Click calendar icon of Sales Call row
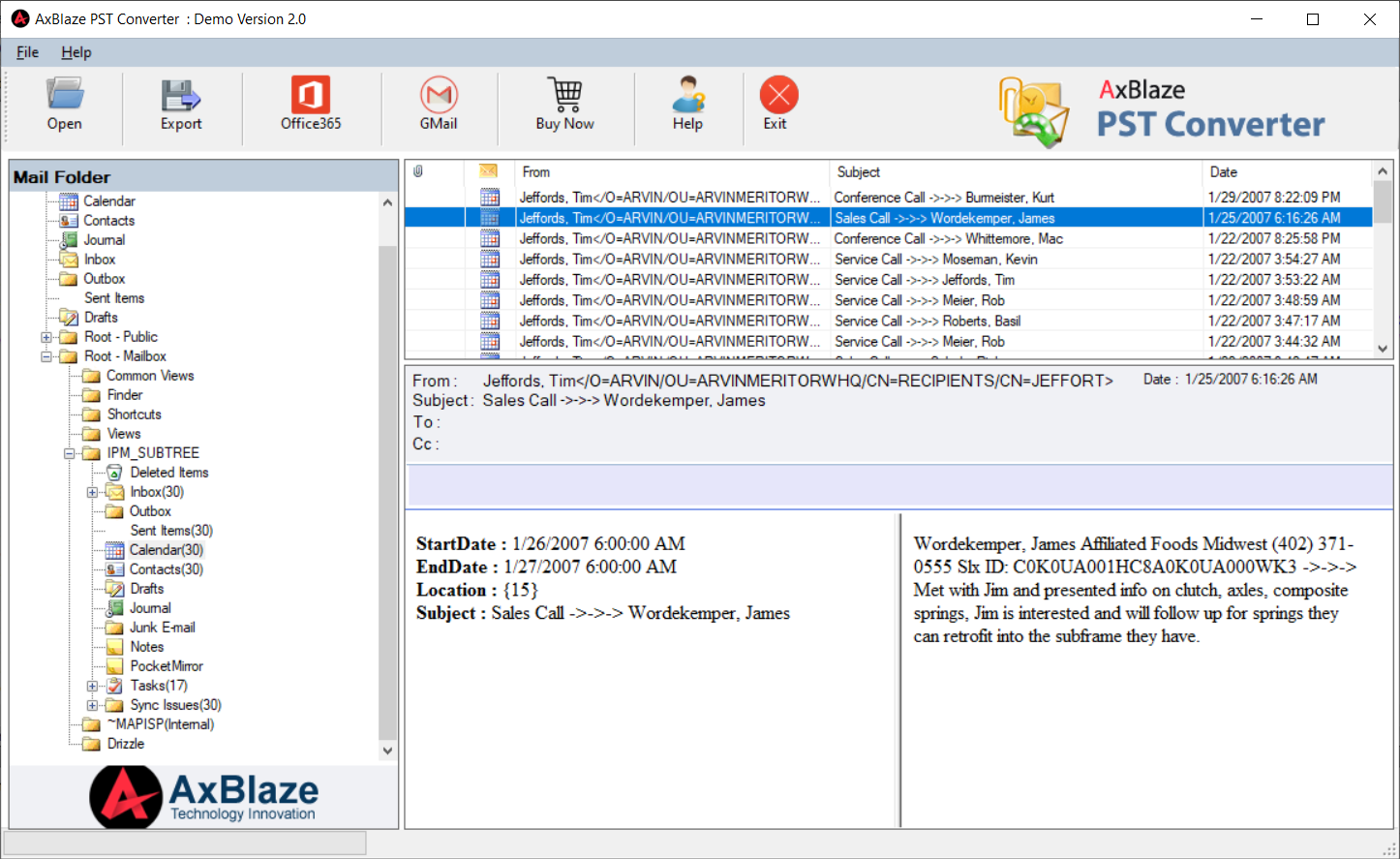 (490, 218)
